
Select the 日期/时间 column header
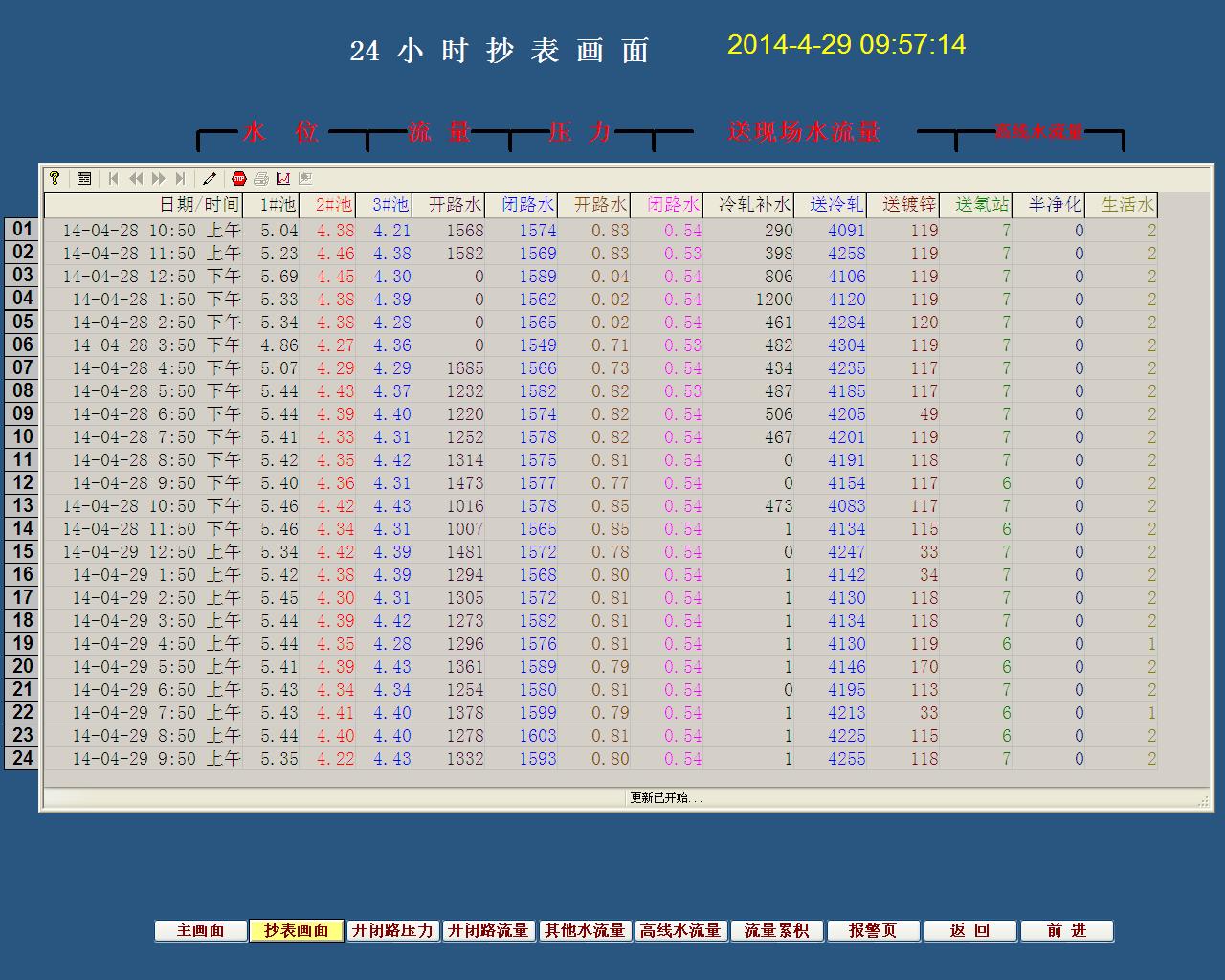coord(143,205)
